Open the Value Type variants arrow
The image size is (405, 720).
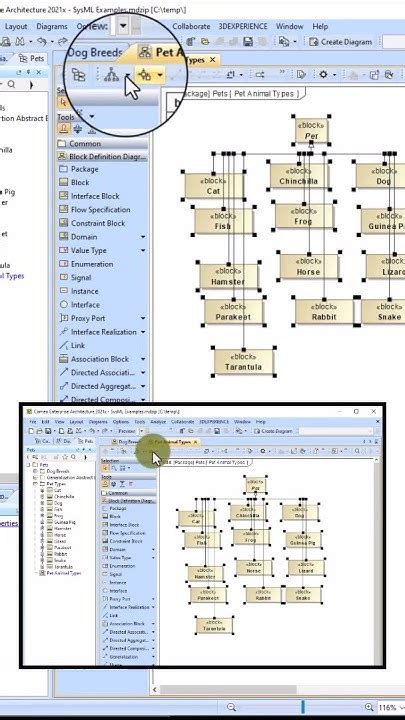click(x=143, y=251)
